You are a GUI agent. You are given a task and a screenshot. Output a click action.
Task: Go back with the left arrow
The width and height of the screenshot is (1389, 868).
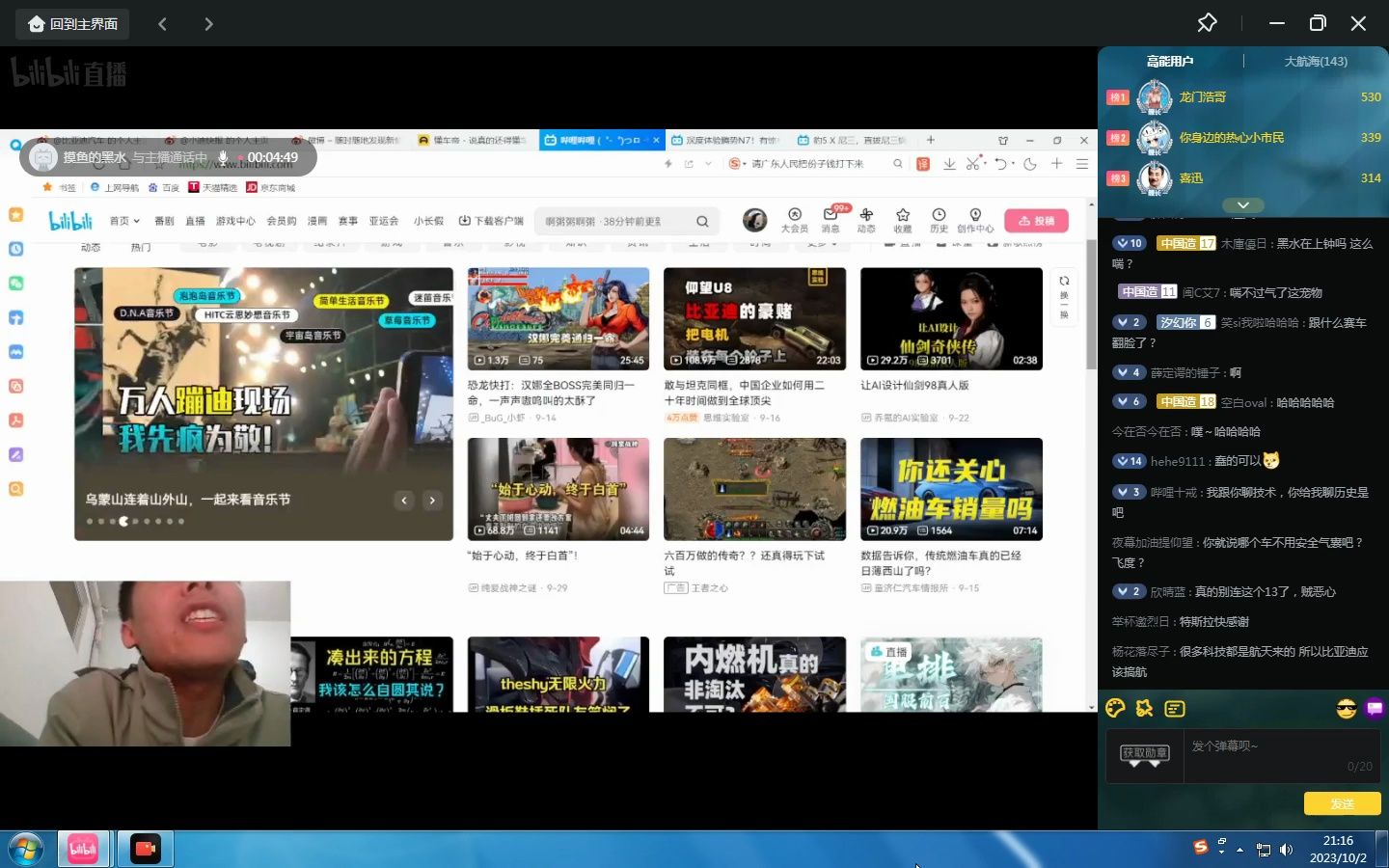162,23
